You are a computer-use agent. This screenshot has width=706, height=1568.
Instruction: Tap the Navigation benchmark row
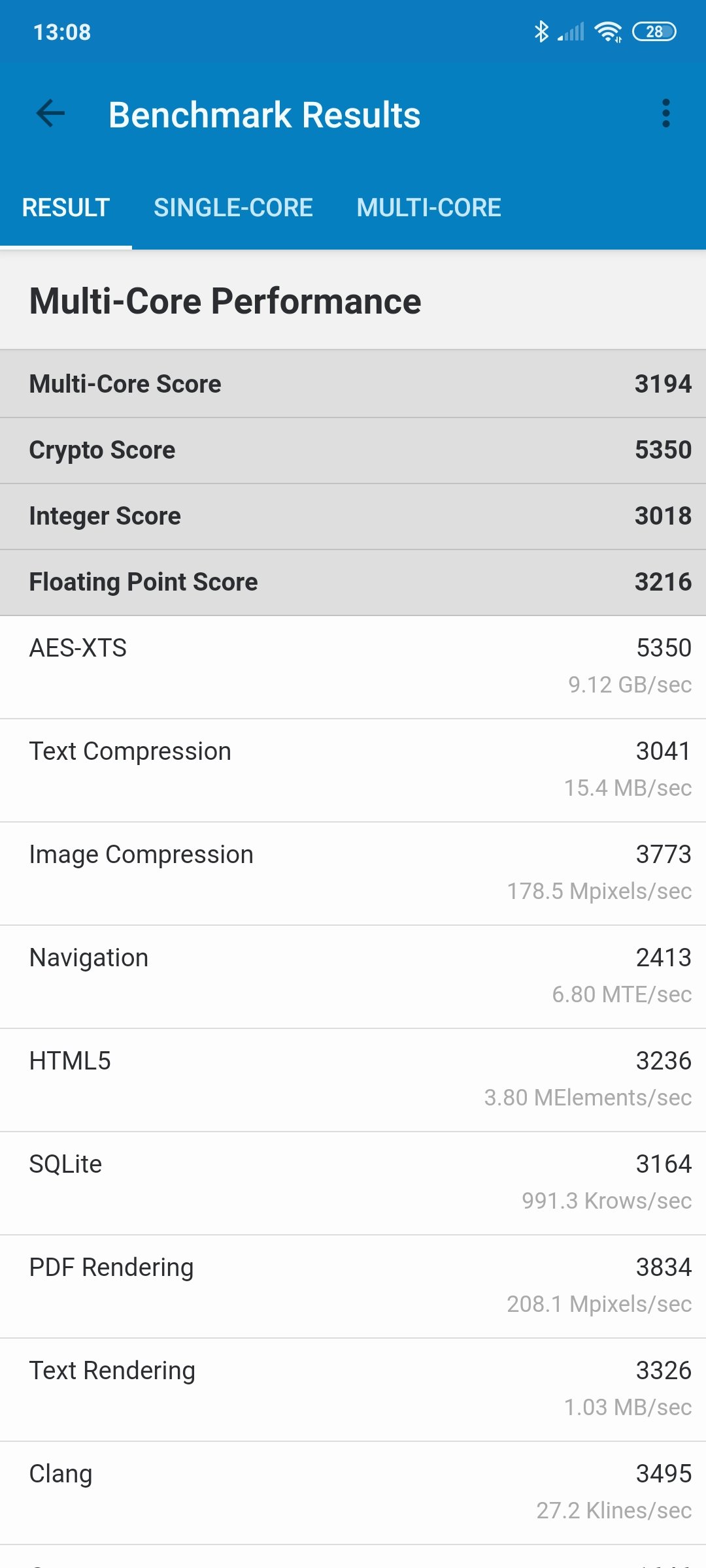click(x=353, y=976)
